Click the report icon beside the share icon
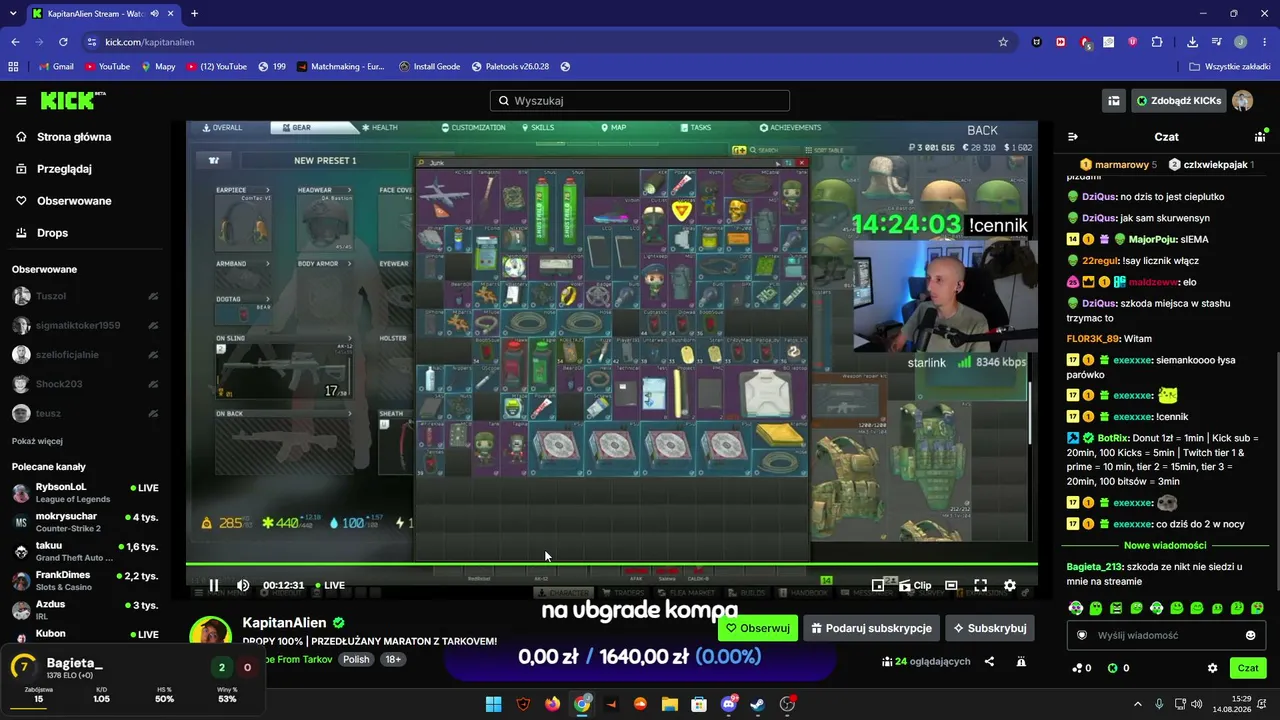Screen dimensions: 1280x720 coord(1021,661)
